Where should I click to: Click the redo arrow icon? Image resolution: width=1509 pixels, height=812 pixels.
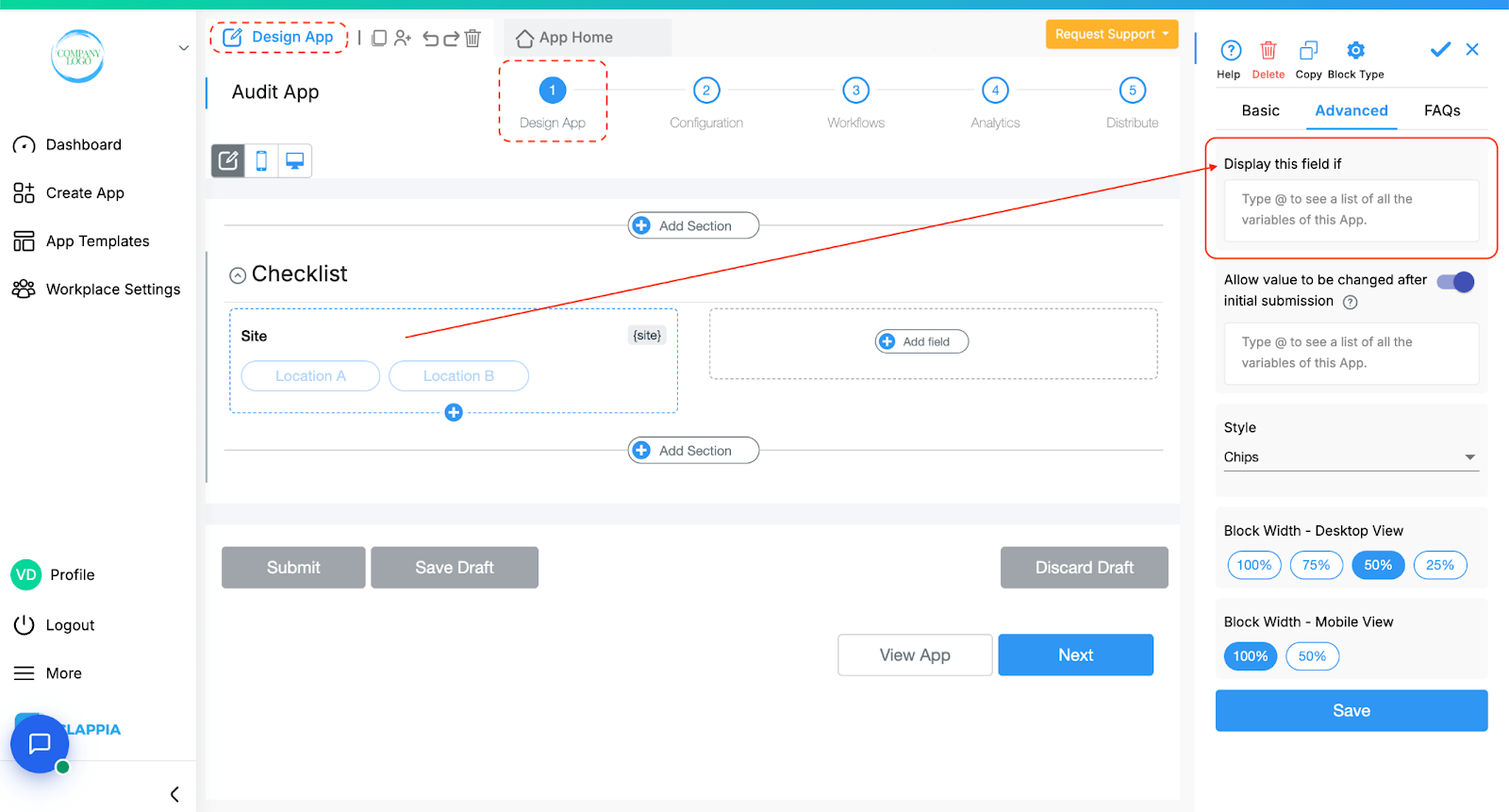(x=451, y=39)
